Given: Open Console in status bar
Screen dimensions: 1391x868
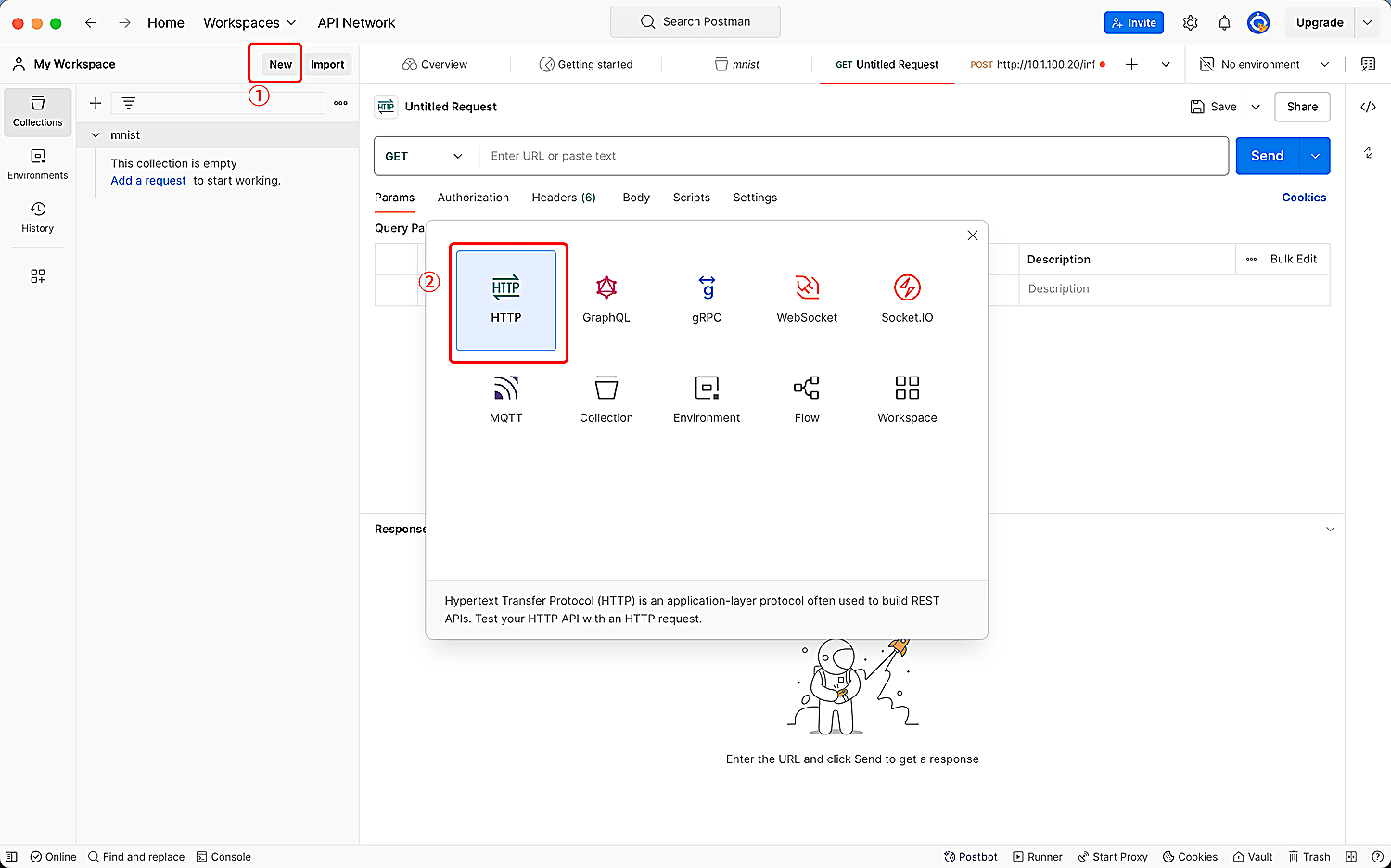Looking at the screenshot, I should [223, 857].
